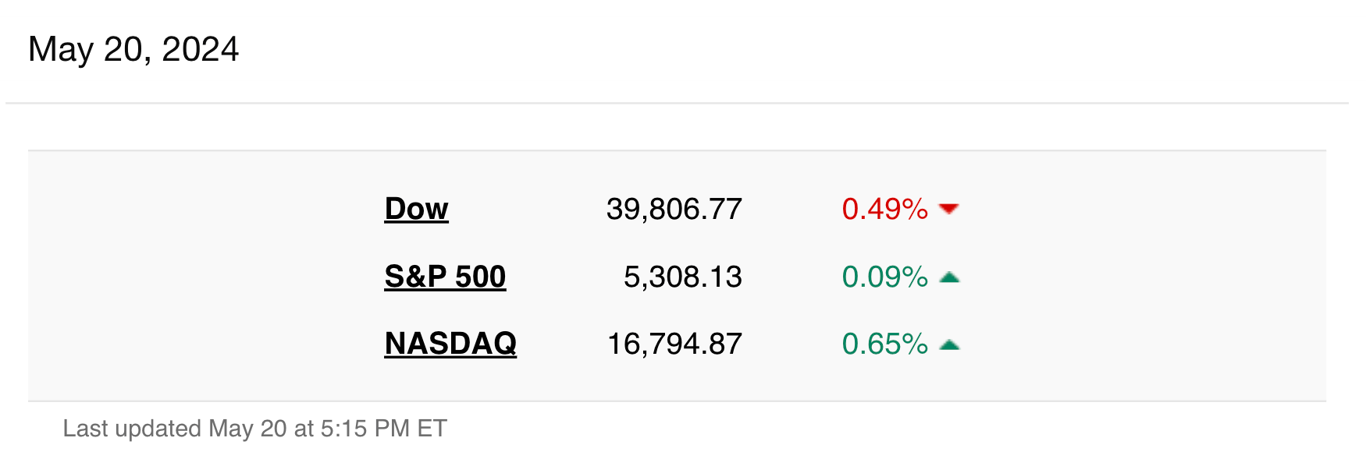Click the green up arrow for NASDAQ

pyautogui.click(x=949, y=345)
